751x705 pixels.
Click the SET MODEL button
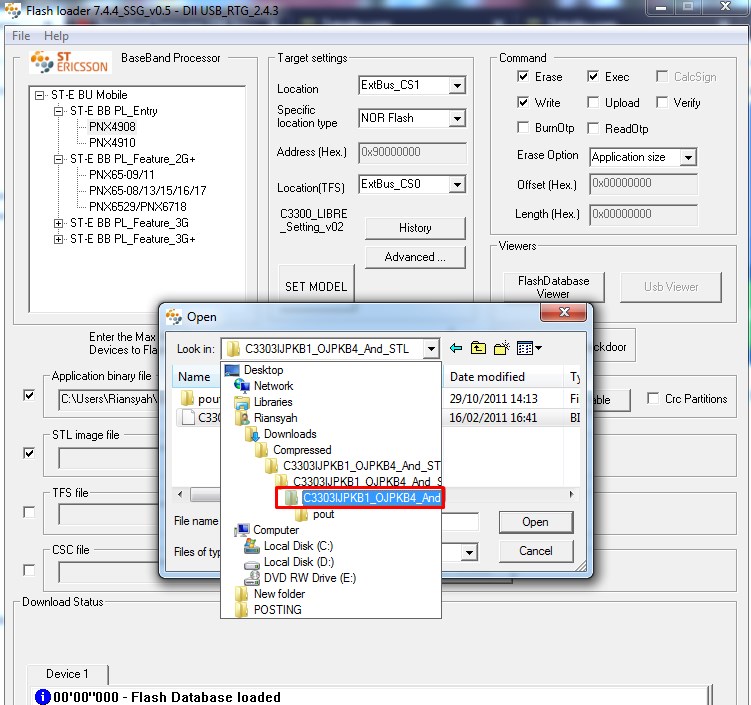[316, 286]
